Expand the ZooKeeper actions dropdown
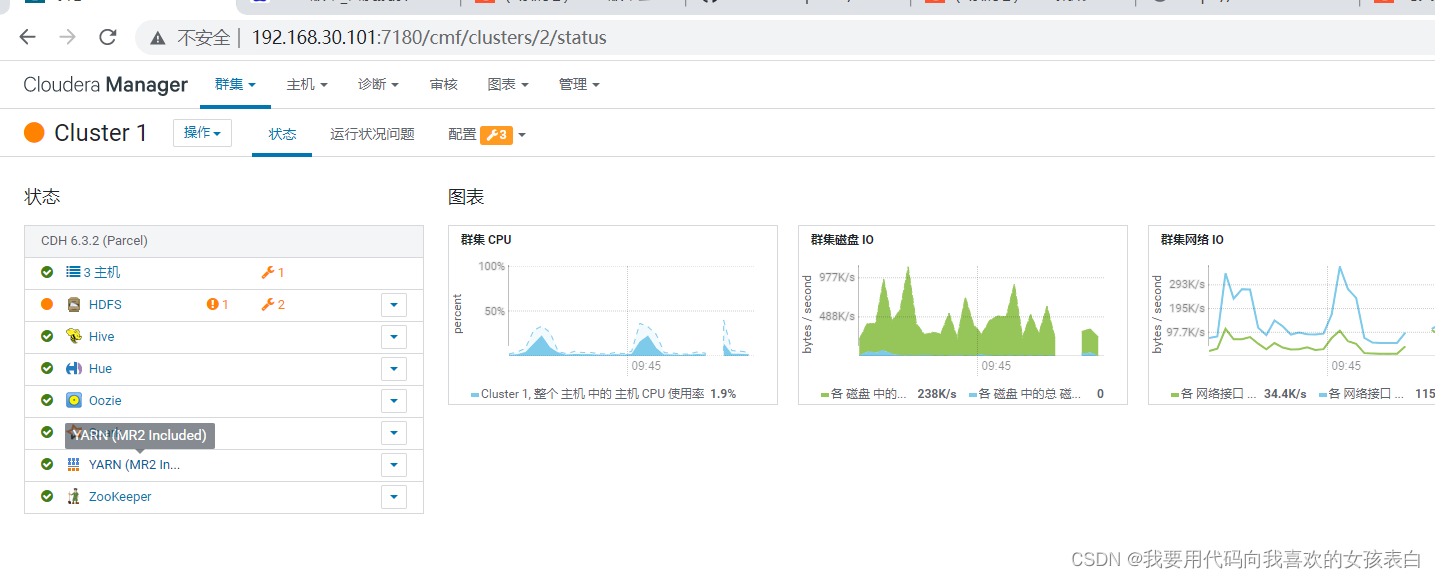 click(x=394, y=496)
